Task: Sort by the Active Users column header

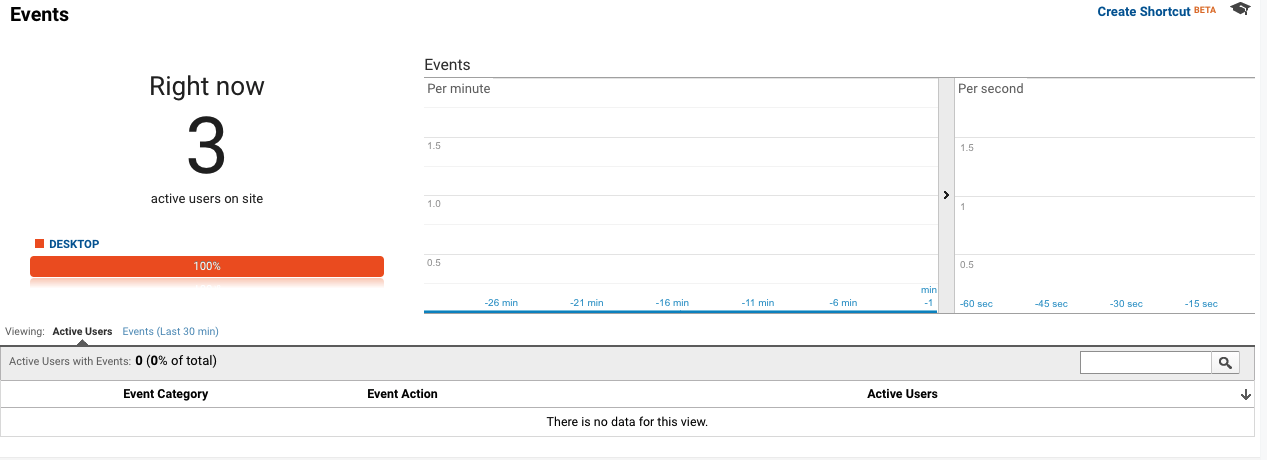Action: coord(902,394)
